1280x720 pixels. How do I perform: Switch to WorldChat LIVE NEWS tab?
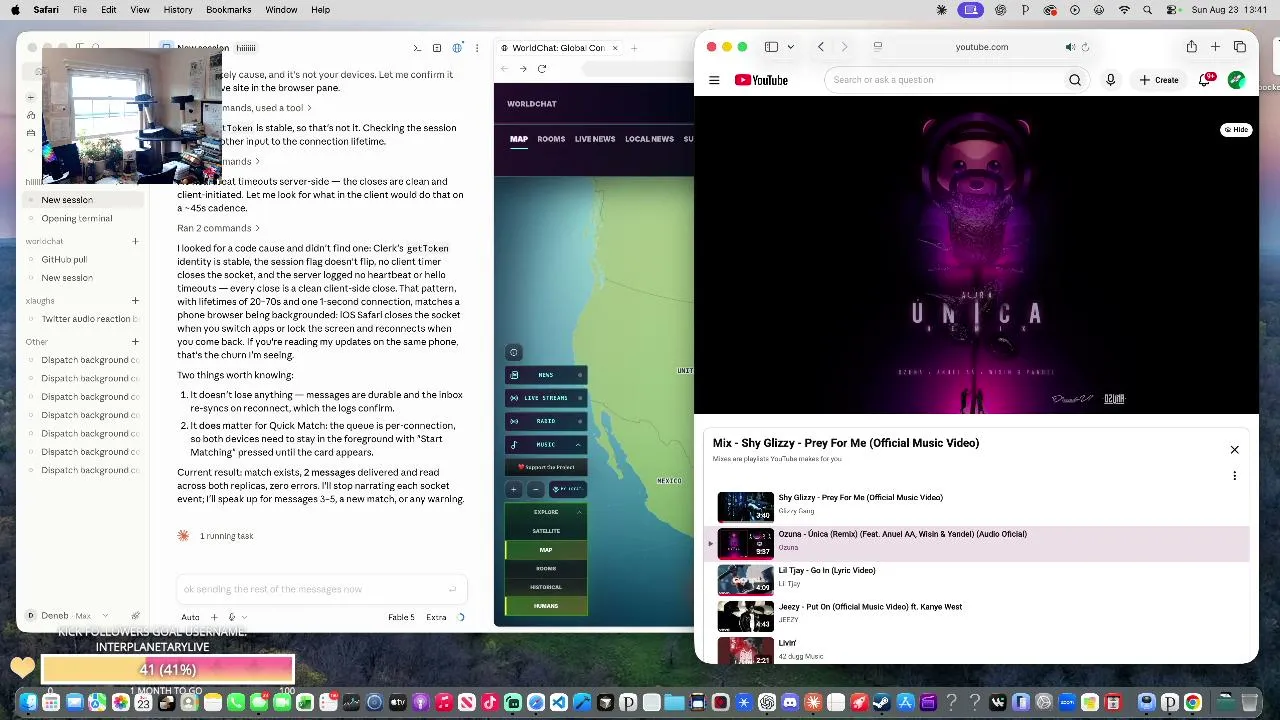595,139
